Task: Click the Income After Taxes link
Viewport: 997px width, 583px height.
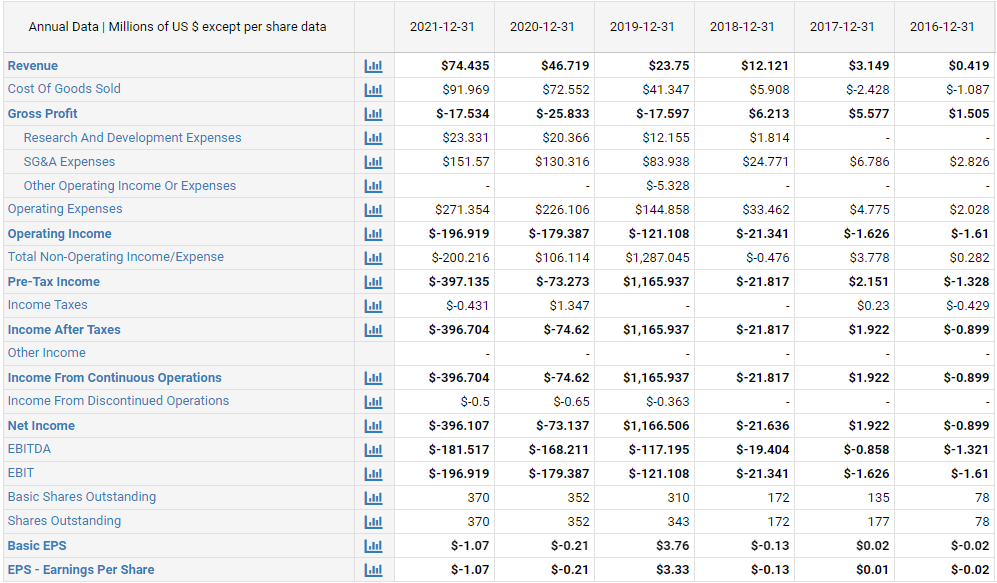Action: point(64,329)
